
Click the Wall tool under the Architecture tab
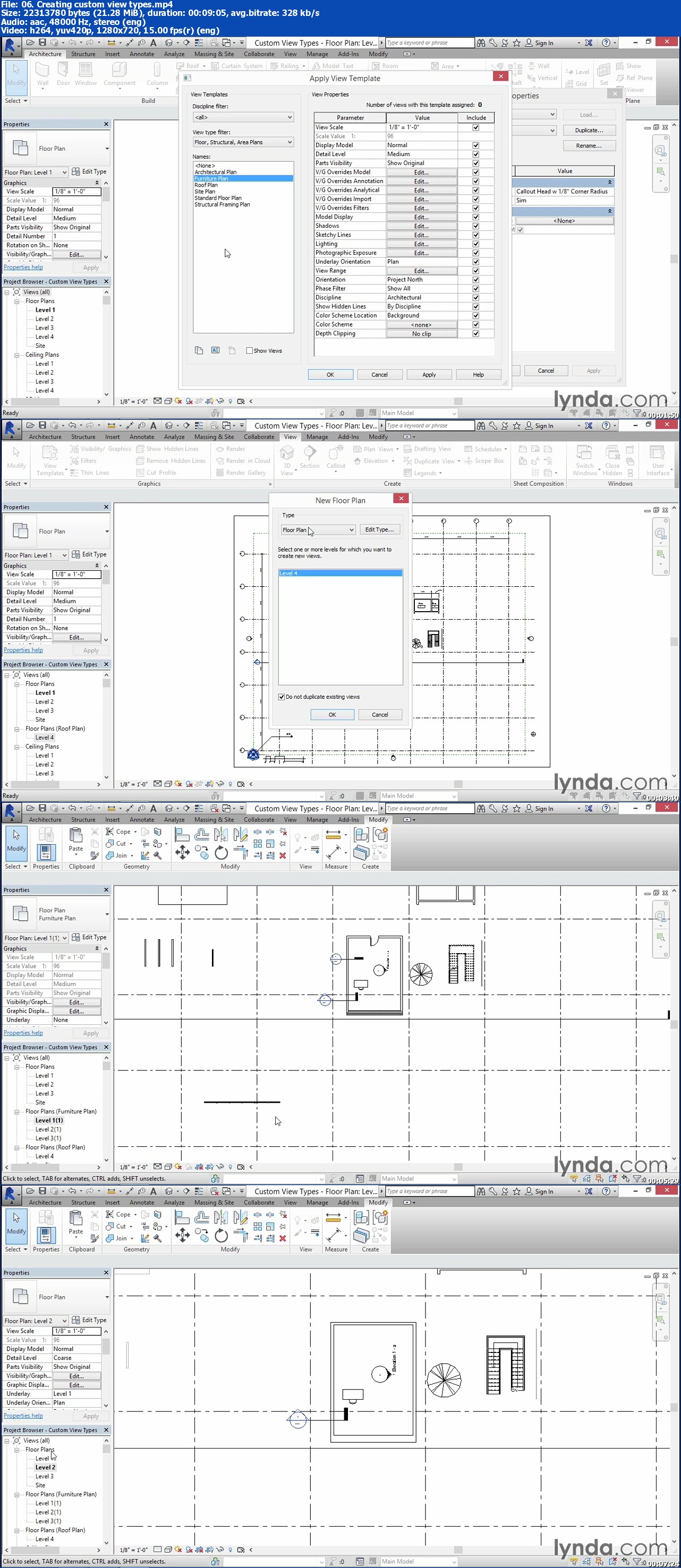42,75
